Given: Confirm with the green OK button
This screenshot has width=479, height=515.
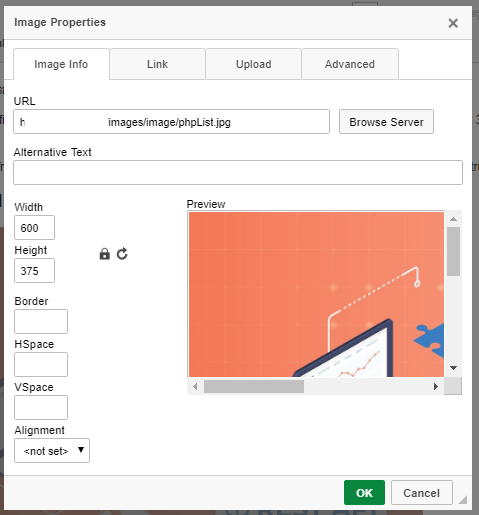Looking at the screenshot, I should [364, 493].
